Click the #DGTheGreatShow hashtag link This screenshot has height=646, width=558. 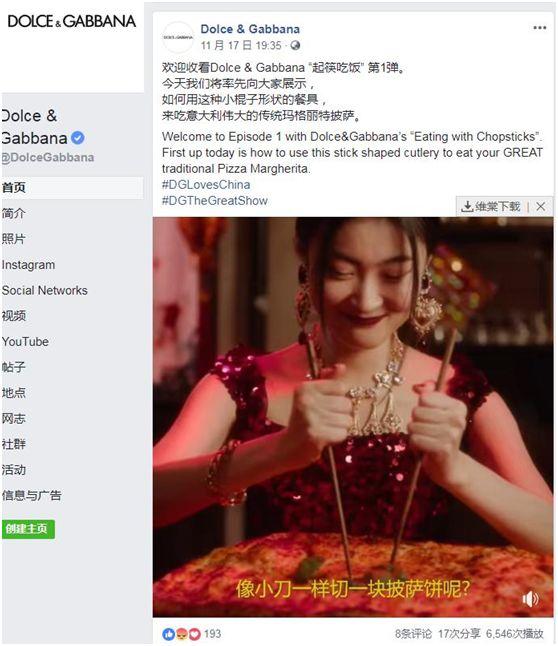tap(215, 201)
